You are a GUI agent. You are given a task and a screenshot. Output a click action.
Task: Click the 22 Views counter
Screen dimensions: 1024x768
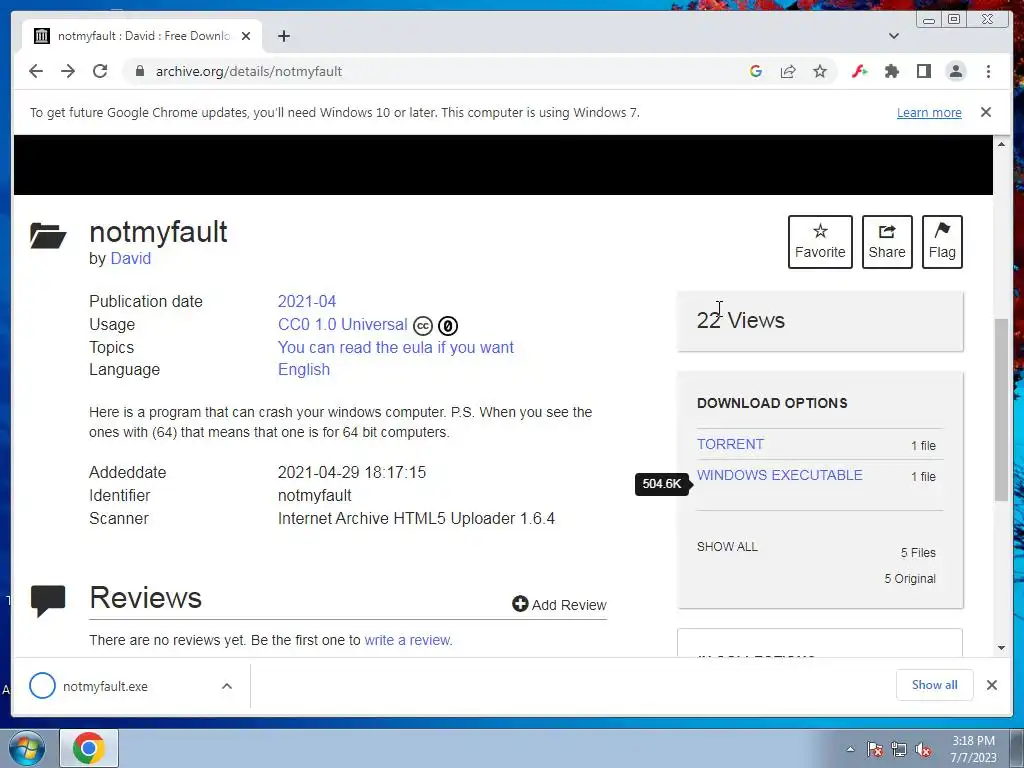coord(741,320)
